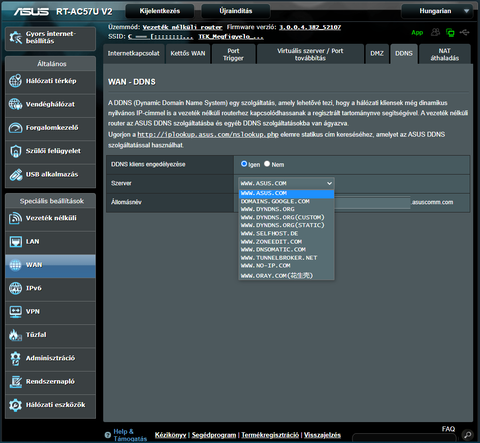Switch to Internetkapcsolat tab
This screenshot has height=443, width=480.
(134, 54)
